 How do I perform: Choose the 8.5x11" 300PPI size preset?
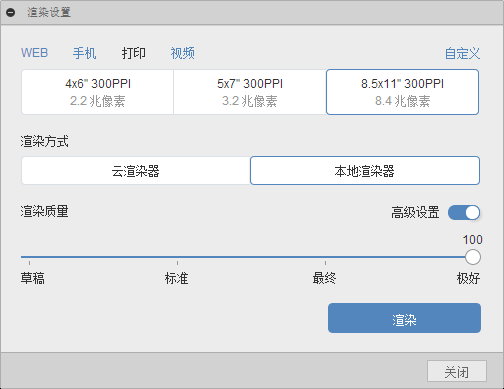(x=402, y=92)
